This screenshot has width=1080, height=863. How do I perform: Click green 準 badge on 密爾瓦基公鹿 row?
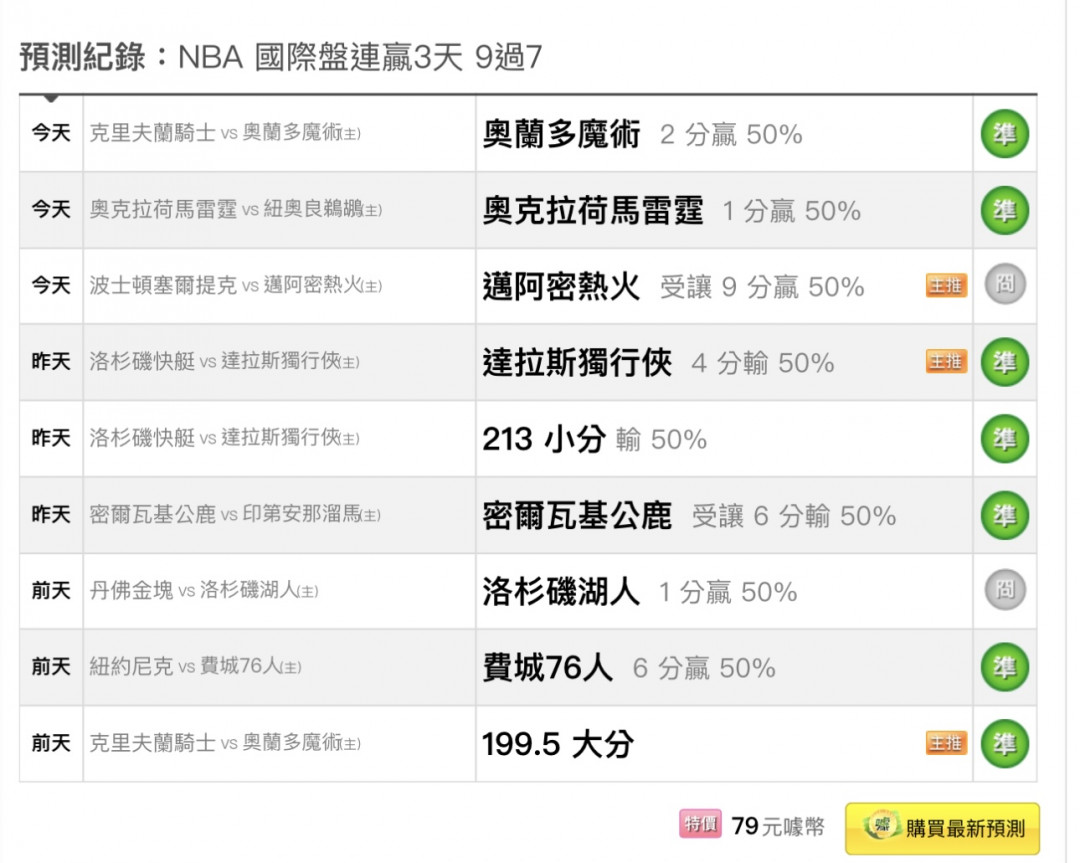1004,515
